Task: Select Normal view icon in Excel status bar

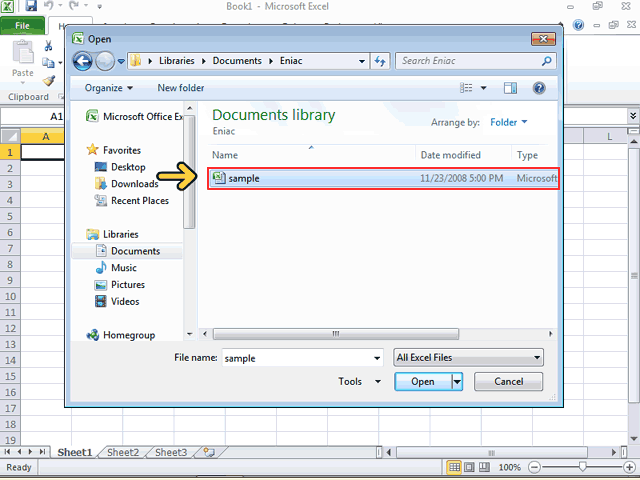Action: point(454,467)
